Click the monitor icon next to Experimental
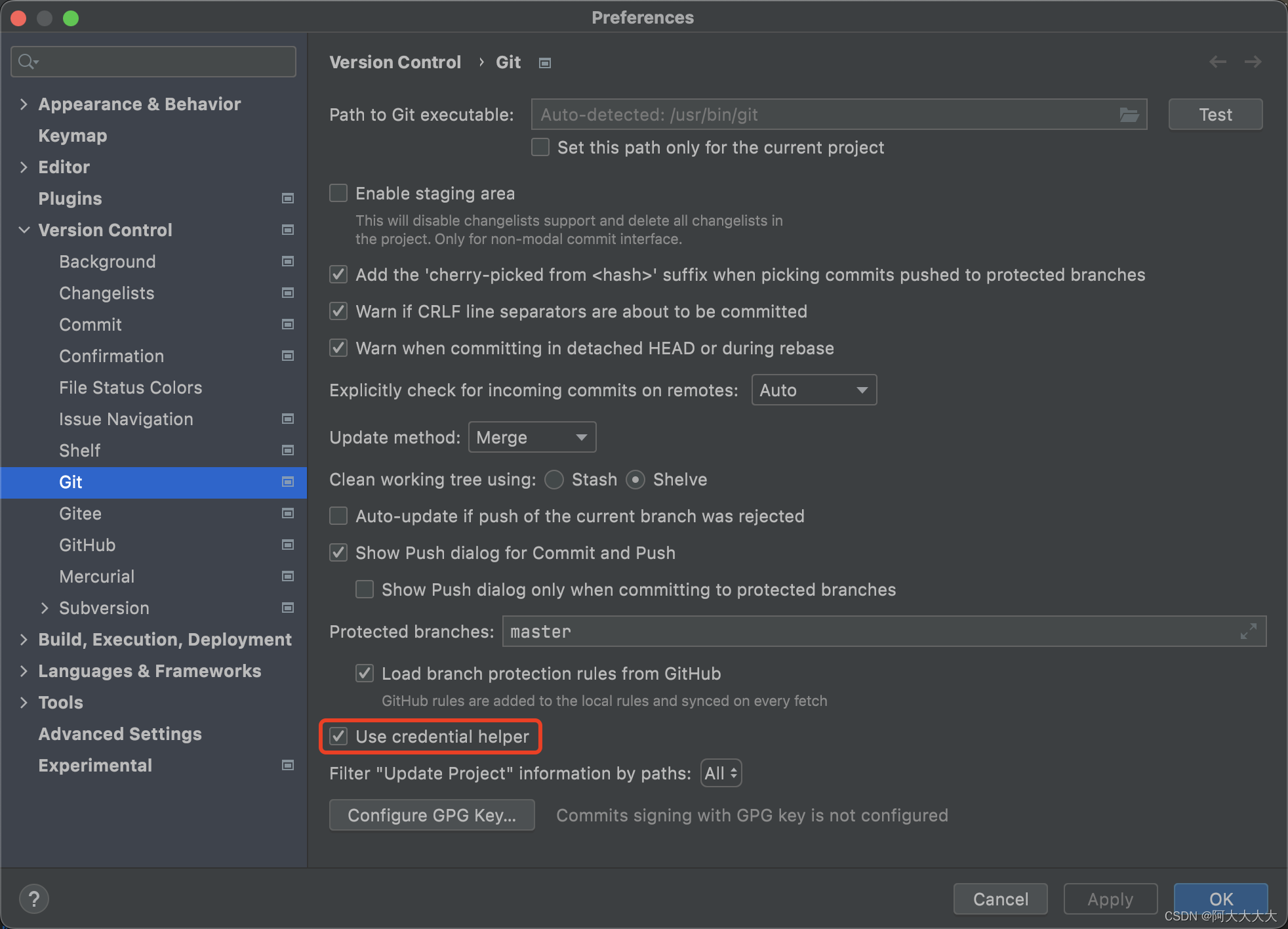This screenshot has width=1288, height=929. [x=287, y=765]
